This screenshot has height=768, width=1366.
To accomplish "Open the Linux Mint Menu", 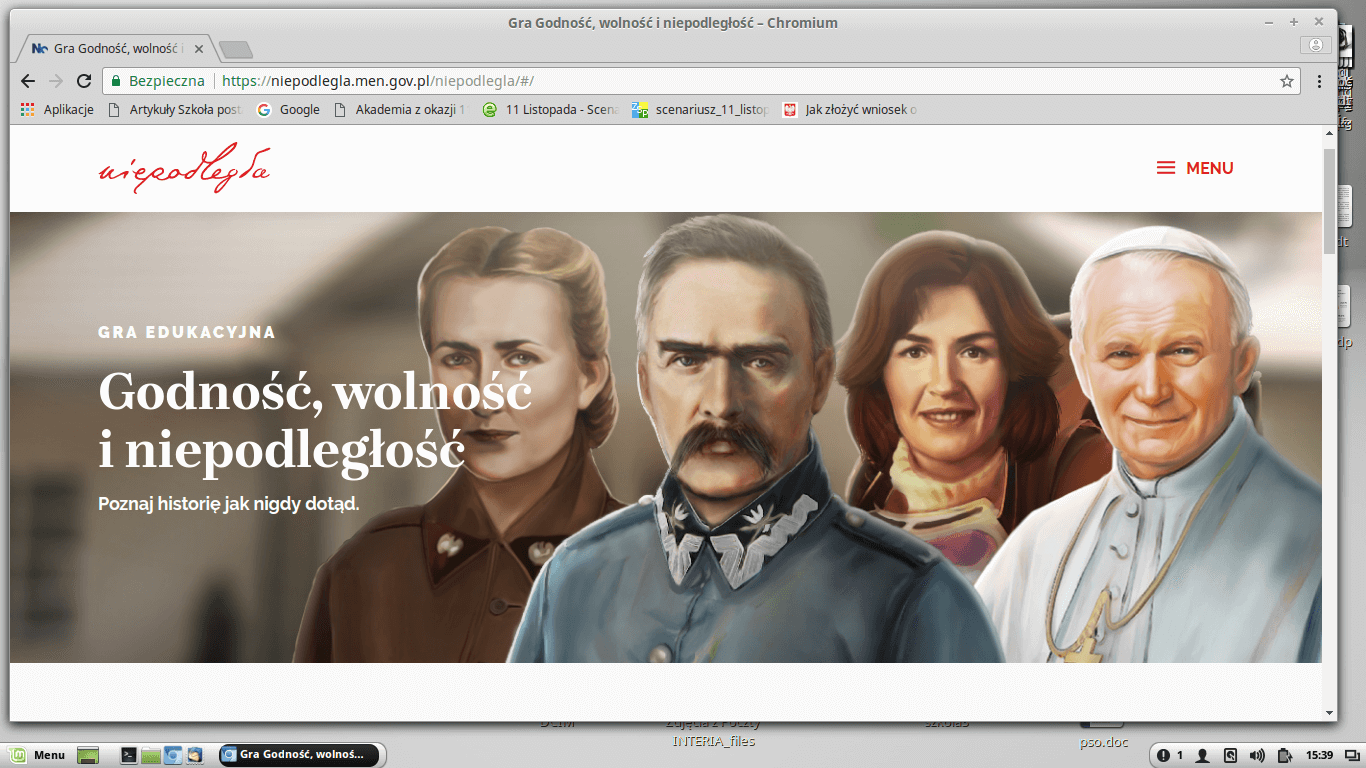I will [x=38, y=755].
